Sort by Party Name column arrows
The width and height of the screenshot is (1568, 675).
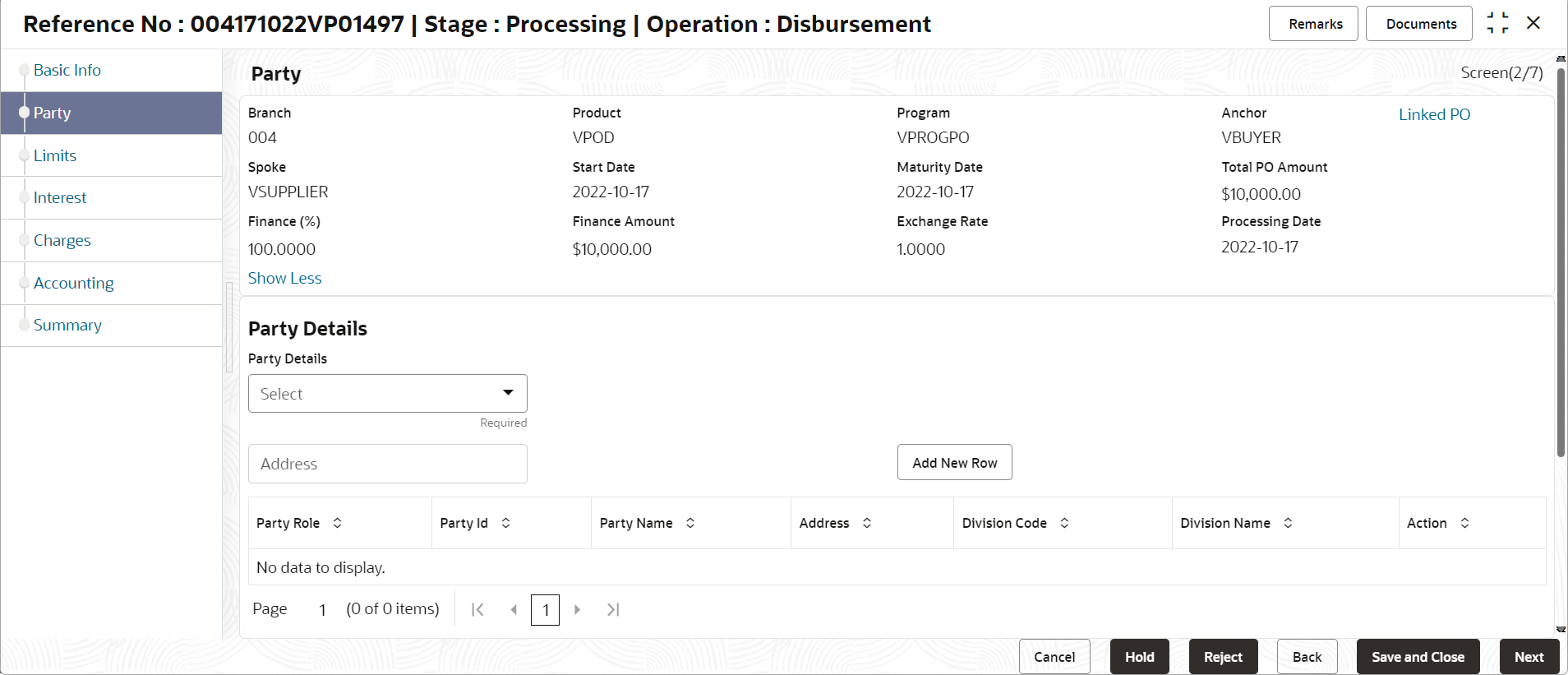point(690,523)
